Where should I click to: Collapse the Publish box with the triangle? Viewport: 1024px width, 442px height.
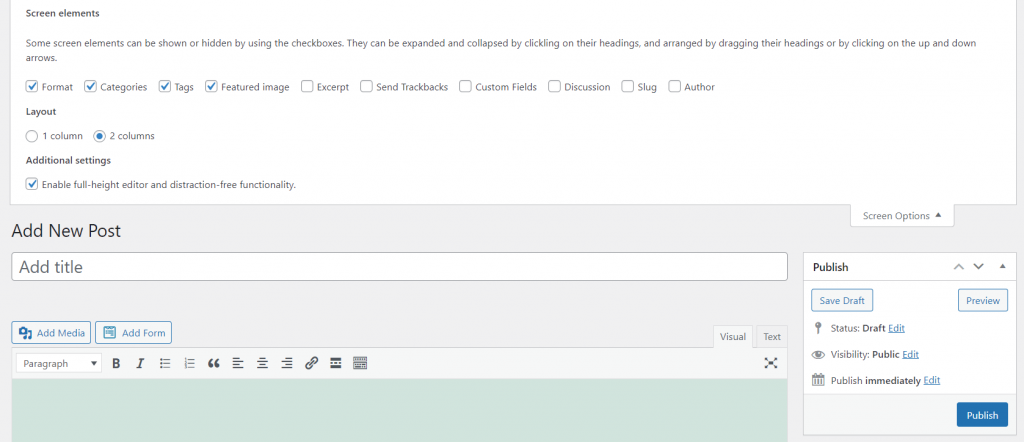(x=1003, y=267)
